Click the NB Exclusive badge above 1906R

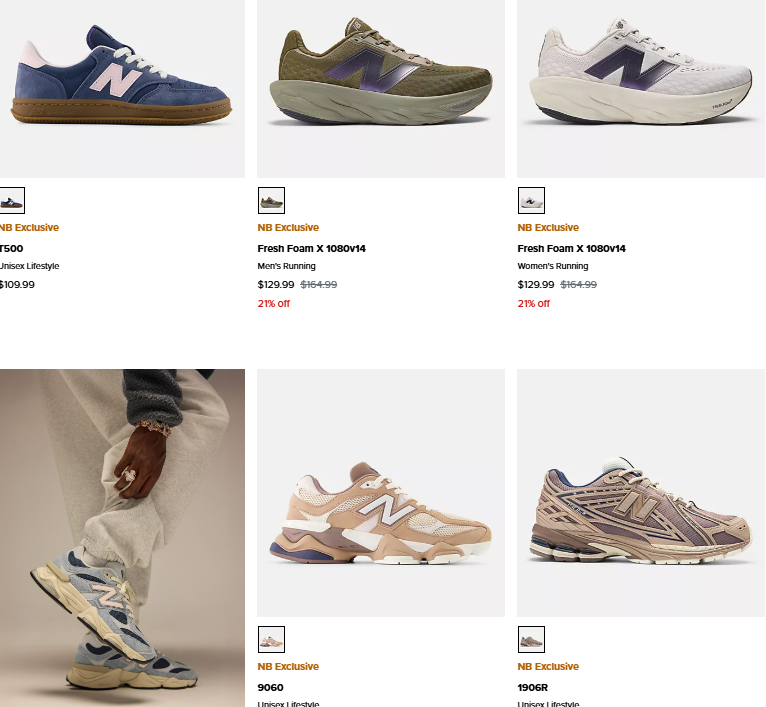point(548,666)
